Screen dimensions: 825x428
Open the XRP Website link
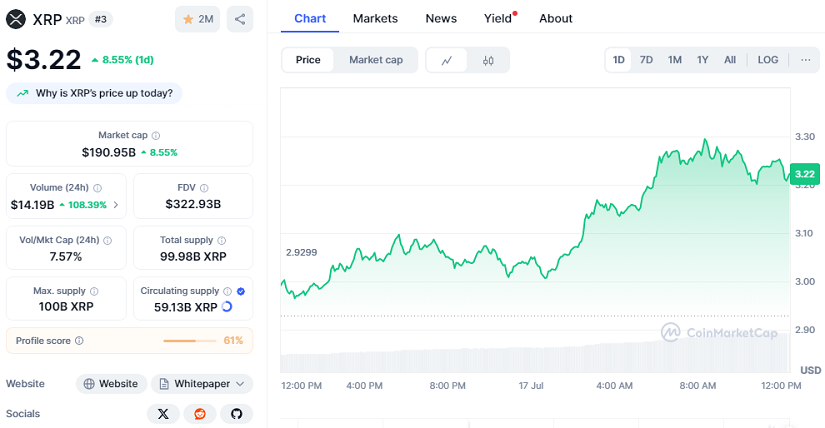111,384
